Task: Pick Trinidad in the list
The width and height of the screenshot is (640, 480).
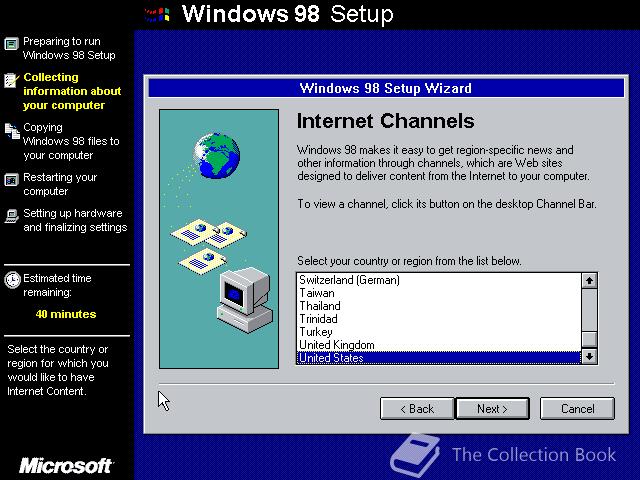Action: (x=439, y=319)
